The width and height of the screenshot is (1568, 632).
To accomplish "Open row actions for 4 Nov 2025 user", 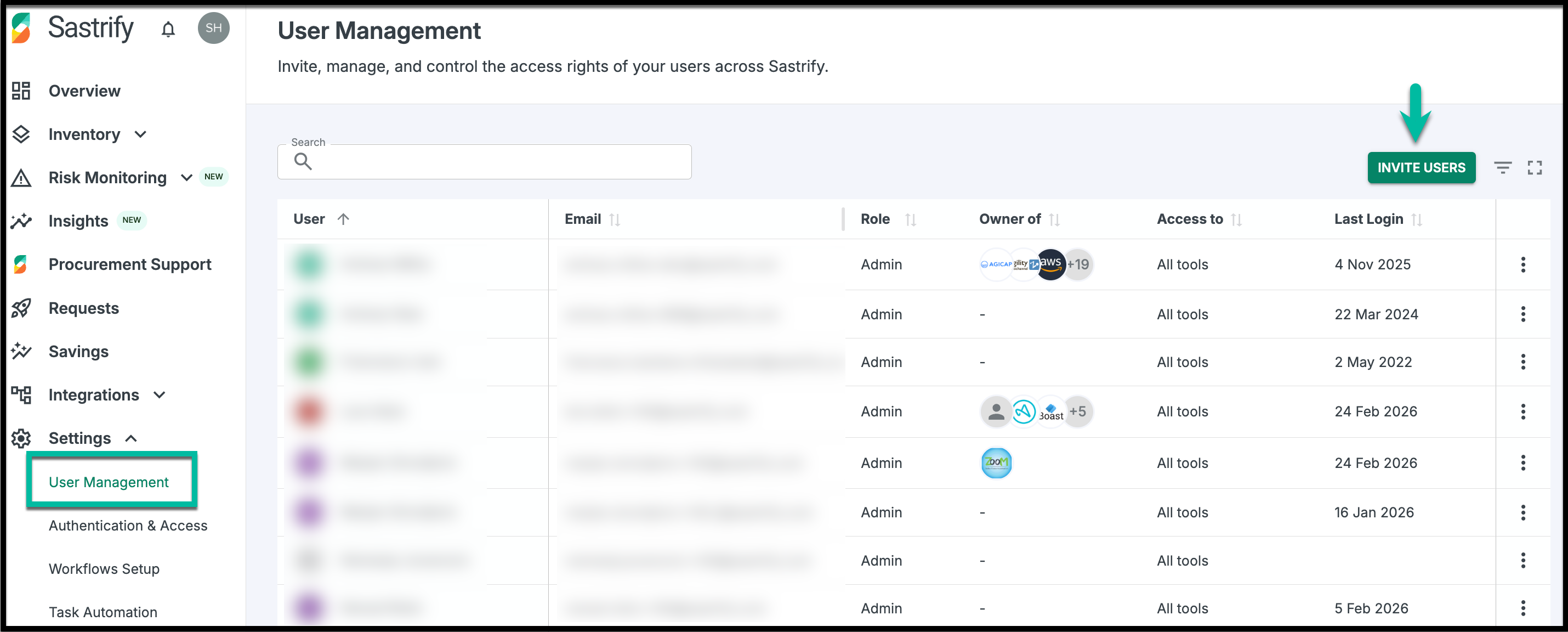I will (x=1522, y=264).
